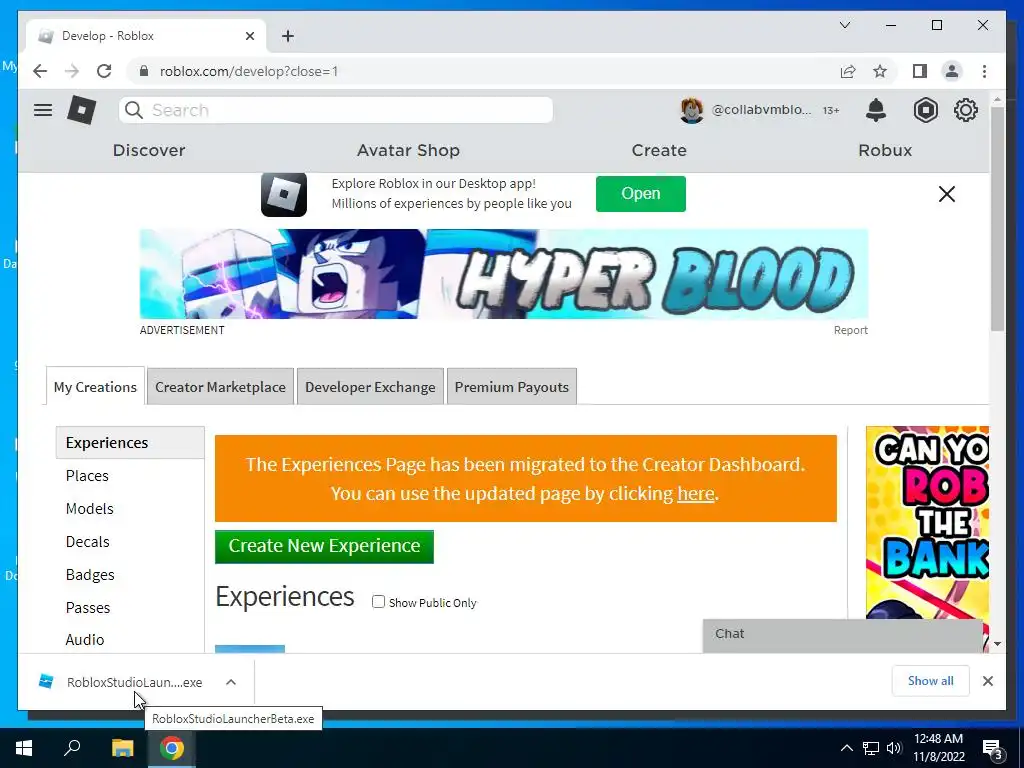Expand the download item options chevron
Image resolution: width=1024 pixels, height=768 pixels.
pos(231,682)
